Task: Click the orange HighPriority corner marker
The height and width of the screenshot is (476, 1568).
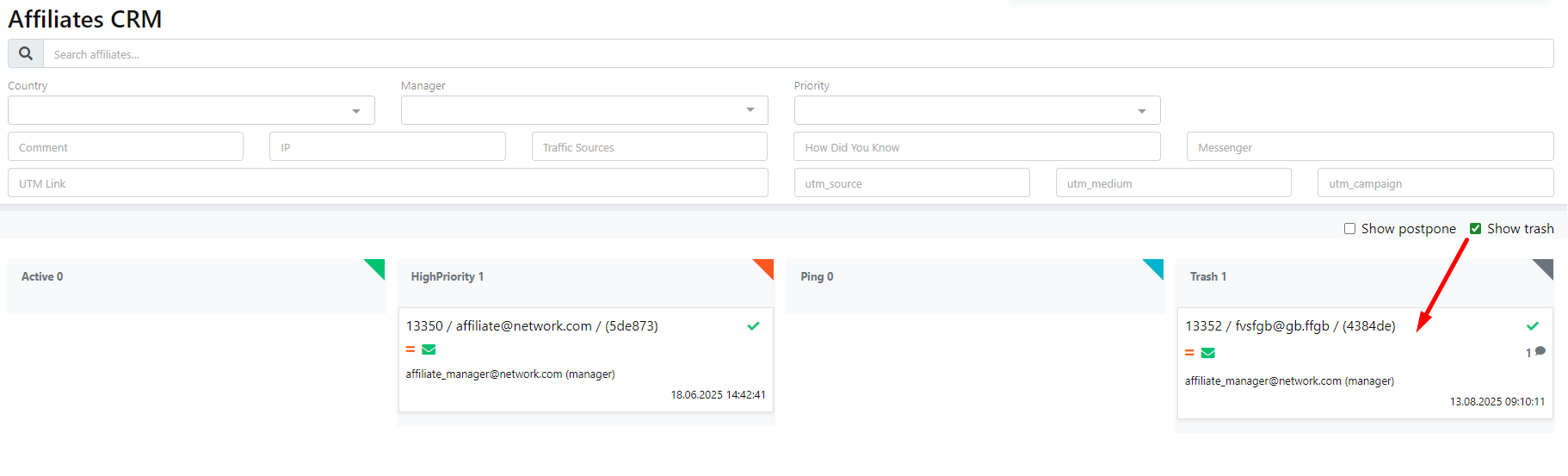Action: tap(765, 267)
